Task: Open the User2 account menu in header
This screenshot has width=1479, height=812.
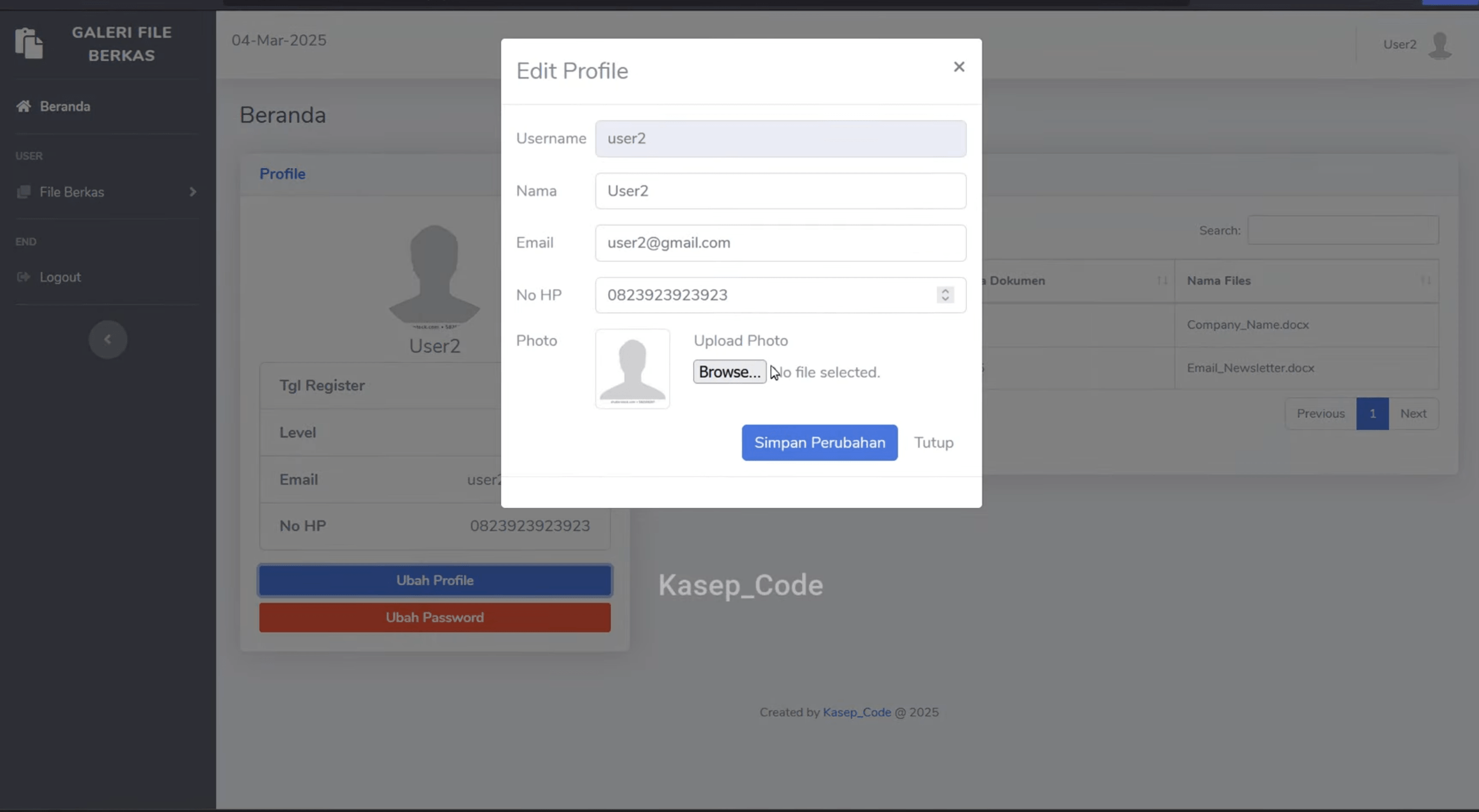Action: (1418, 45)
